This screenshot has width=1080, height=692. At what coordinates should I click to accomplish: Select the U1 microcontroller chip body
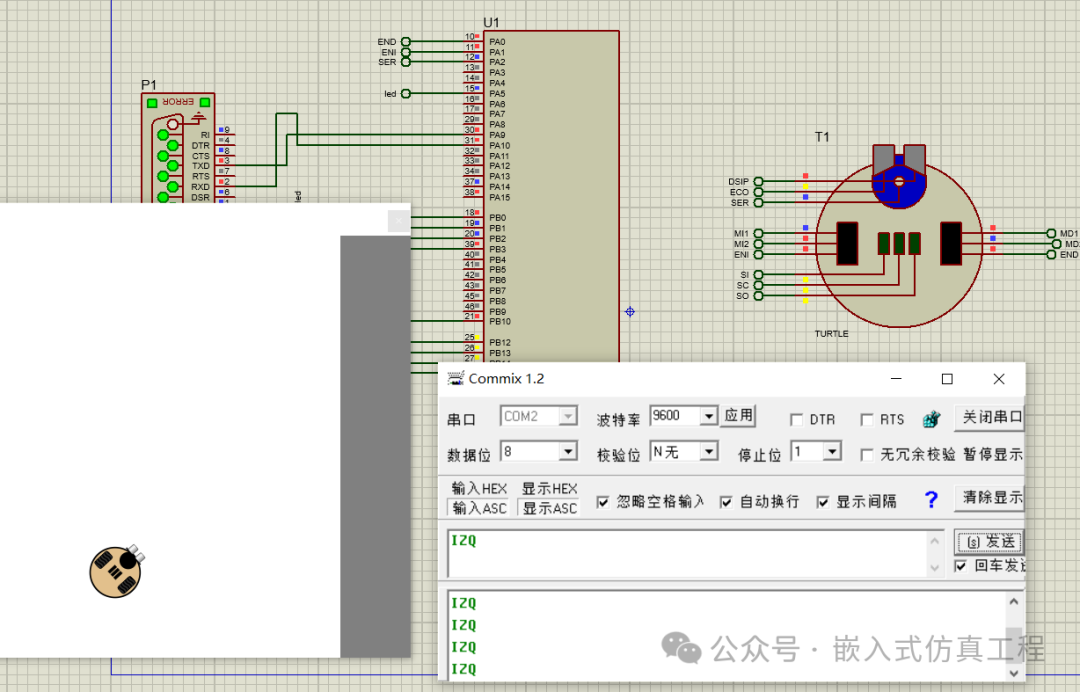pos(550,196)
